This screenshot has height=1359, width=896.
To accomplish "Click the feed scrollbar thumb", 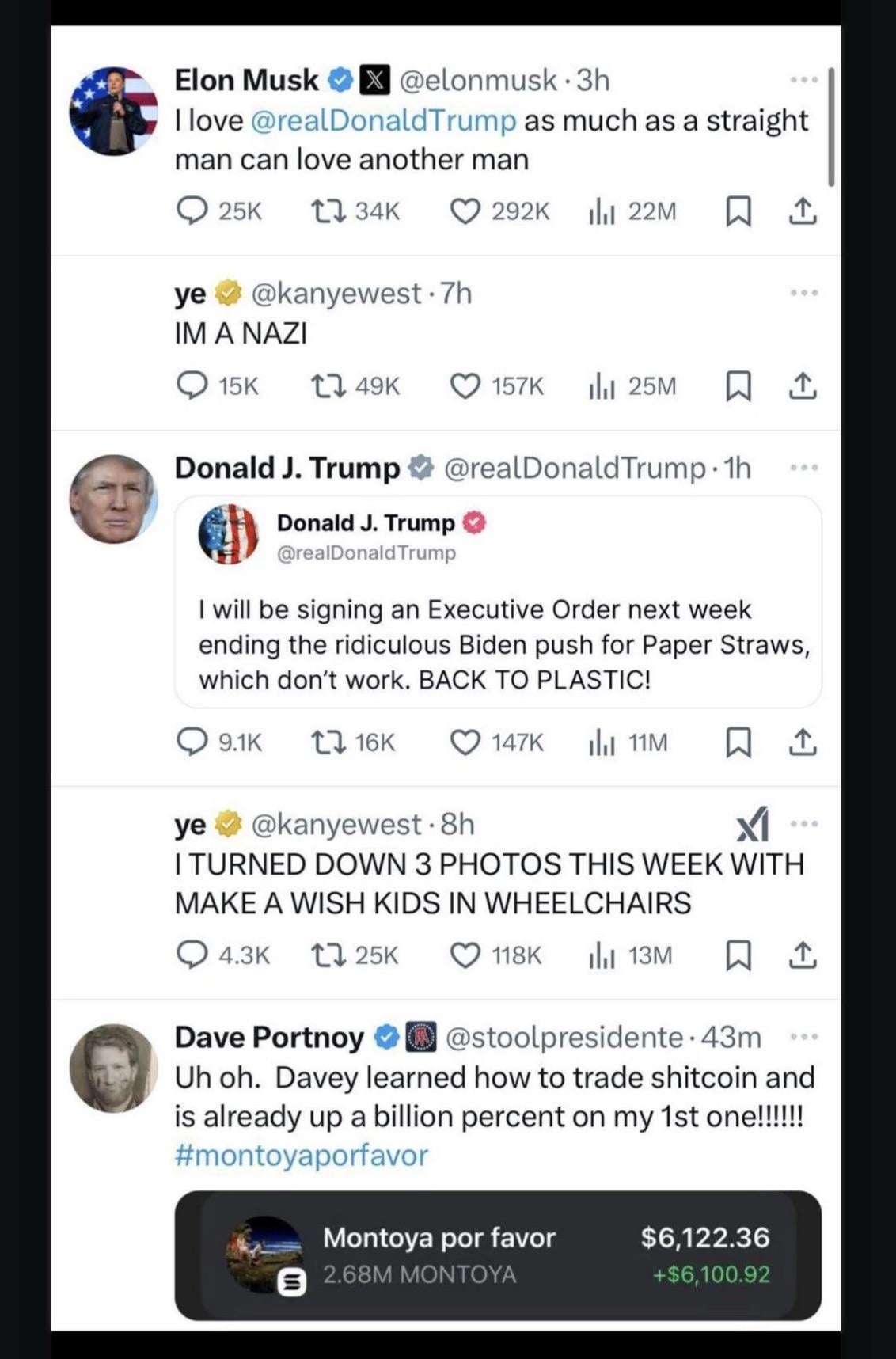I will [x=831, y=127].
